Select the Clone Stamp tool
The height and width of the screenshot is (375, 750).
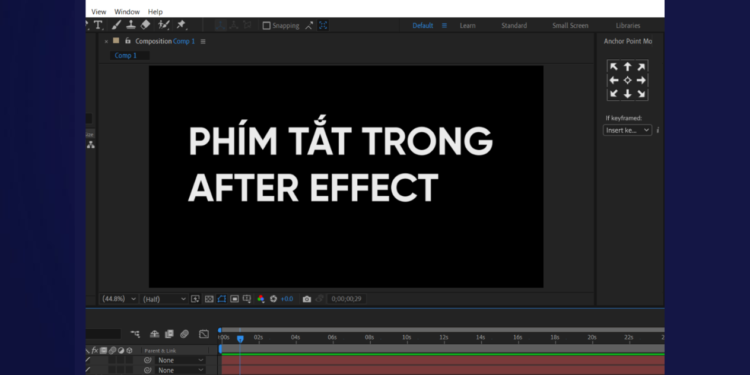(131, 25)
